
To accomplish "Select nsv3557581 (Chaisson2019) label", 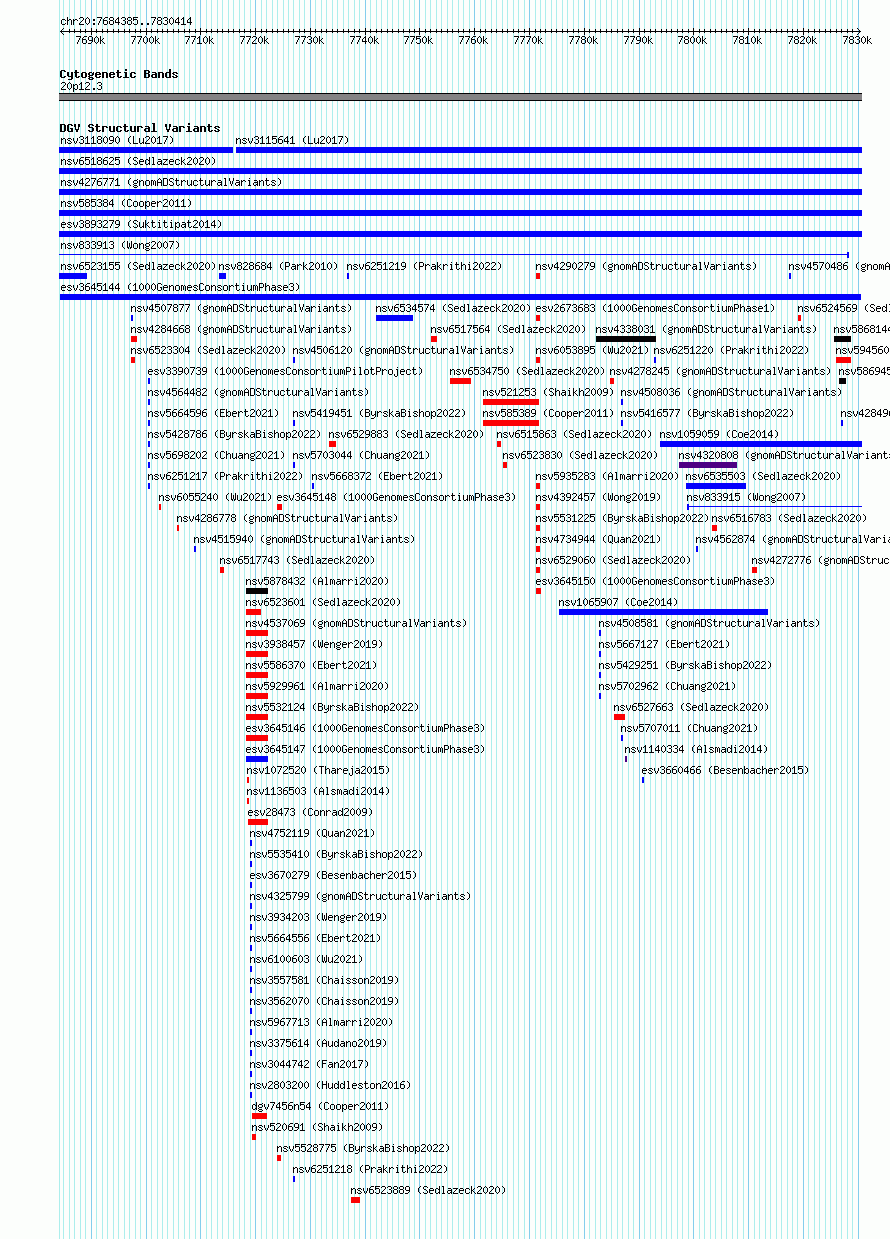I will [324, 980].
